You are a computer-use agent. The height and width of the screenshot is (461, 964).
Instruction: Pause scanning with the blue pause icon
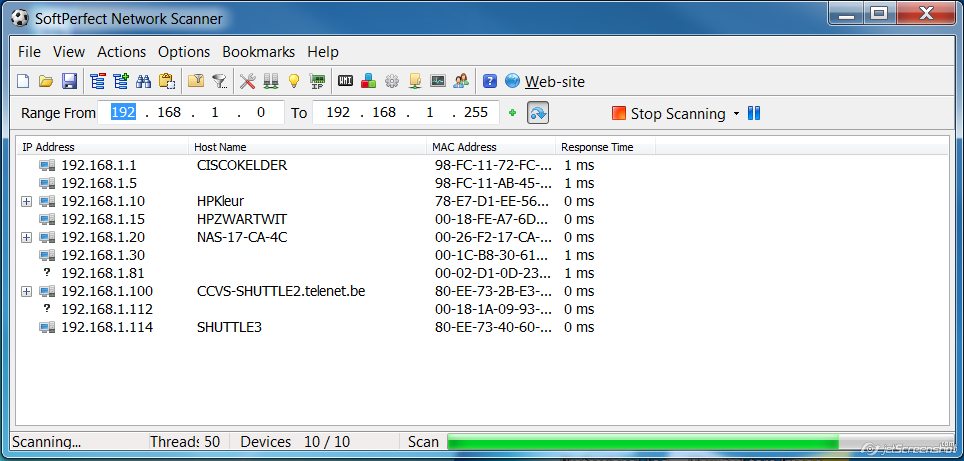754,113
